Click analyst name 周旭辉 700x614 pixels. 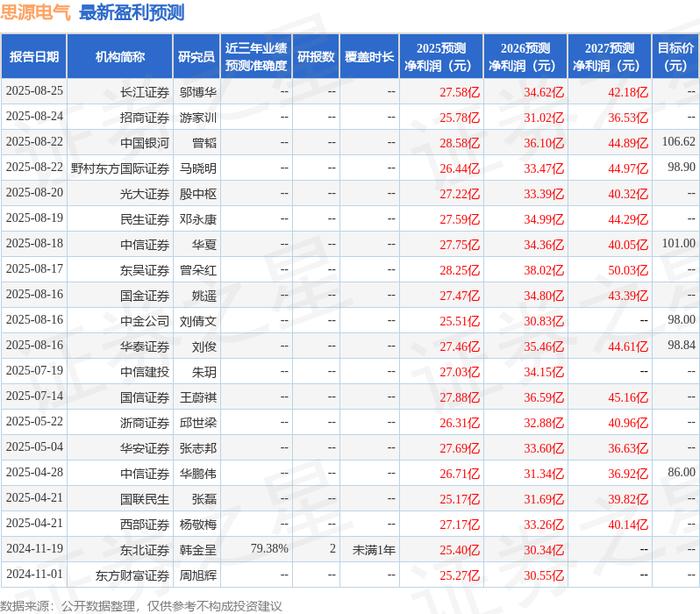coord(198,576)
